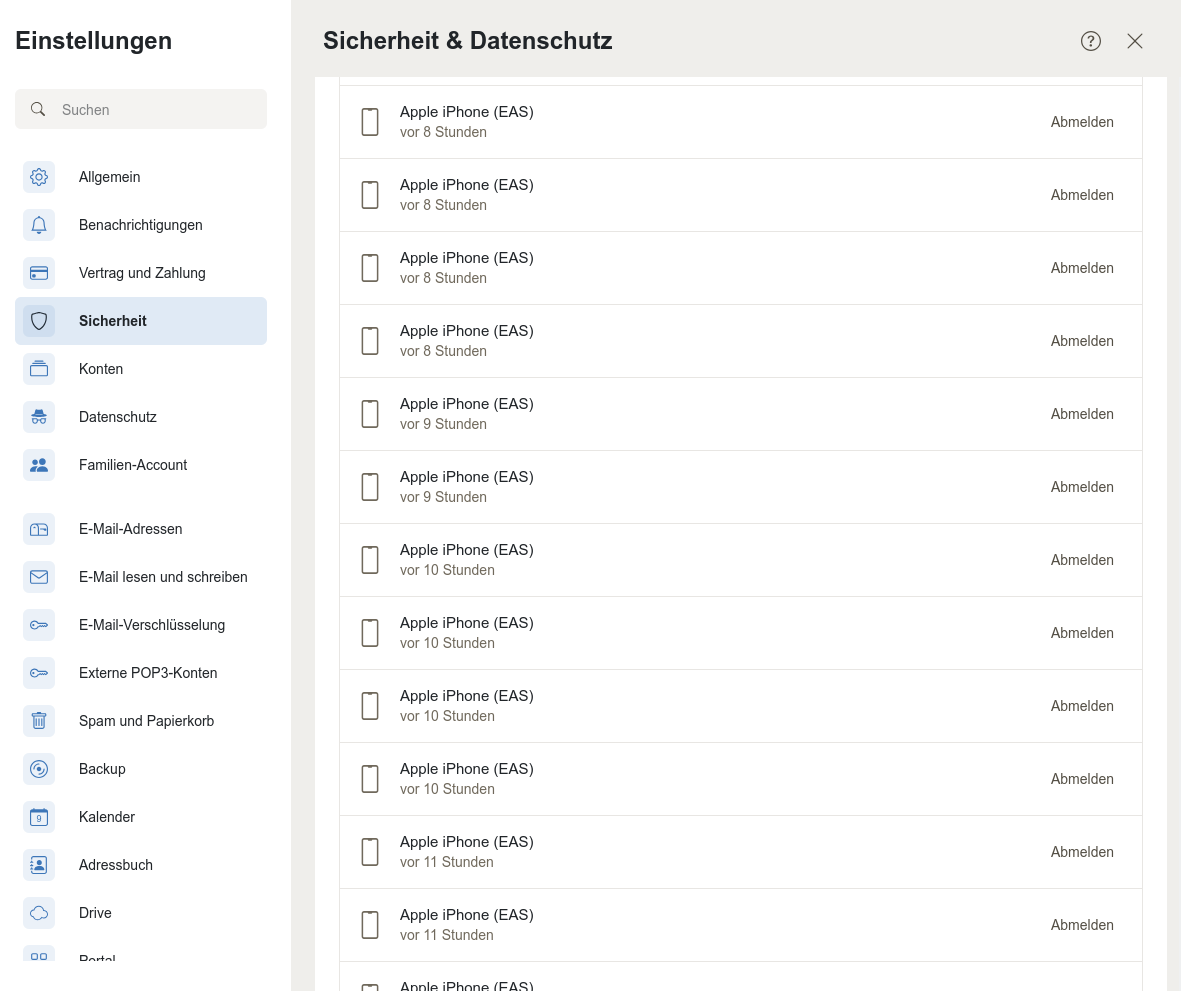Click the Spam und Papierkorb trash icon
Image resolution: width=1181 pixels, height=991 pixels.
(39, 721)
